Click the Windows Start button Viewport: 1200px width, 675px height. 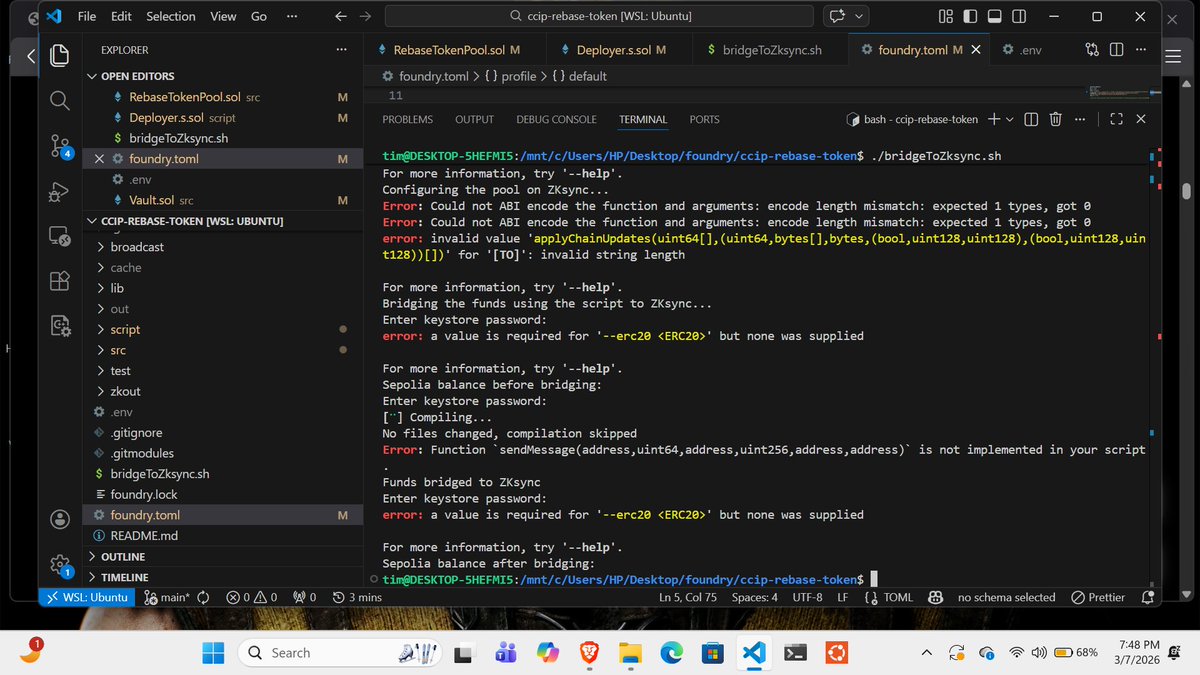coord(213,653)
